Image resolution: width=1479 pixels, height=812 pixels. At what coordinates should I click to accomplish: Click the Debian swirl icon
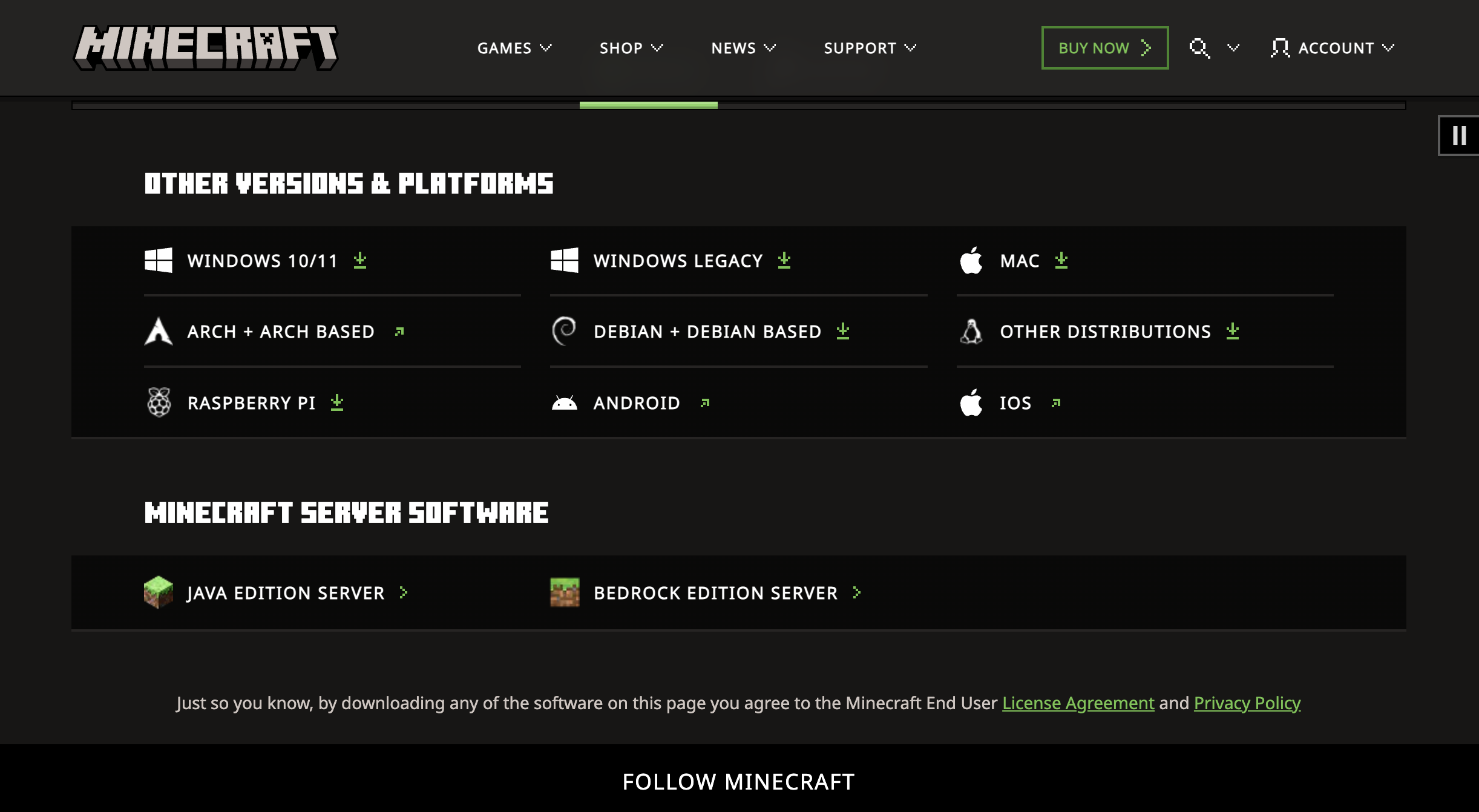coord(564,331)
